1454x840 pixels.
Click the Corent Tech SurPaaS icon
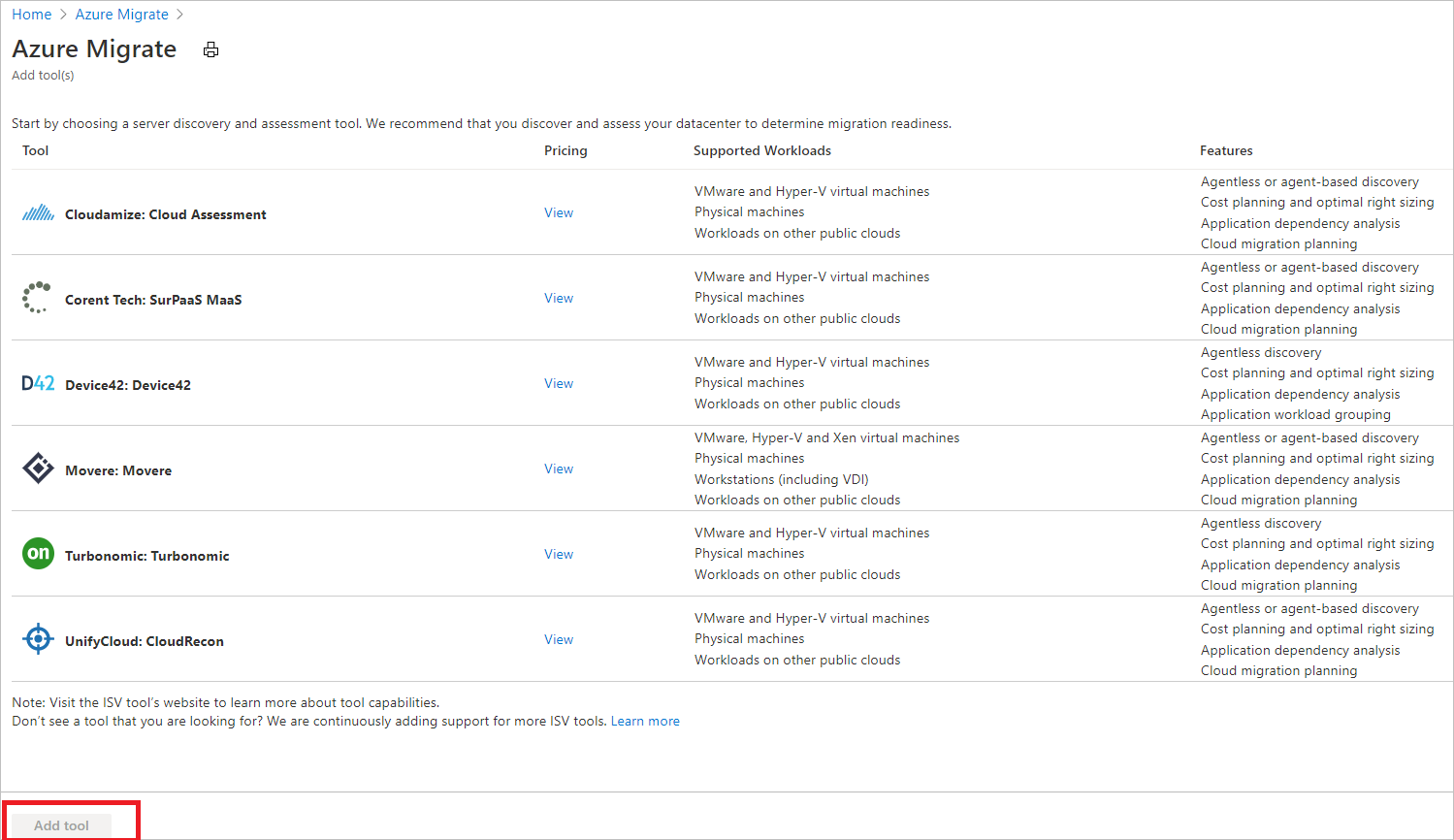[37, 298]
